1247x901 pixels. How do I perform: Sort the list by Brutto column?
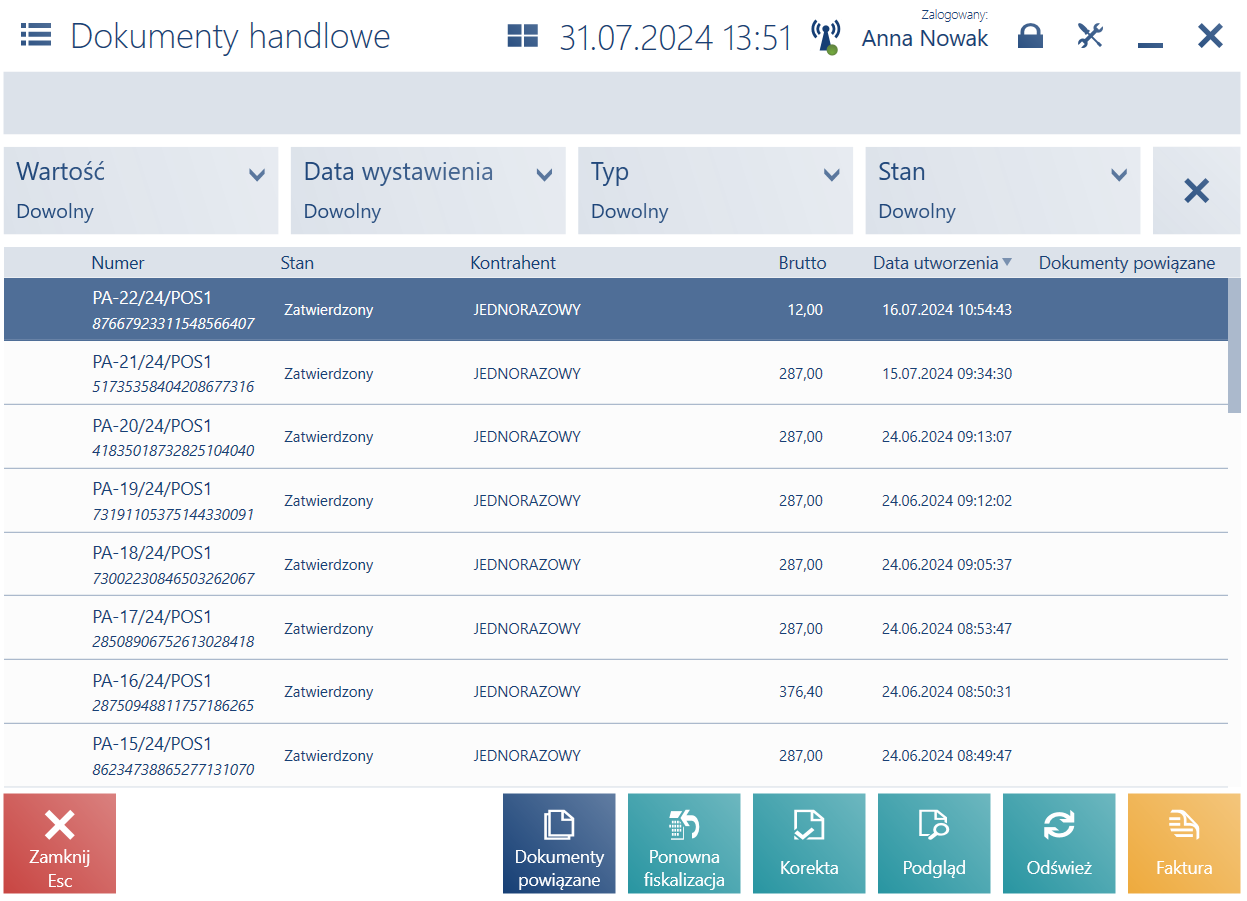click(802, 263)
